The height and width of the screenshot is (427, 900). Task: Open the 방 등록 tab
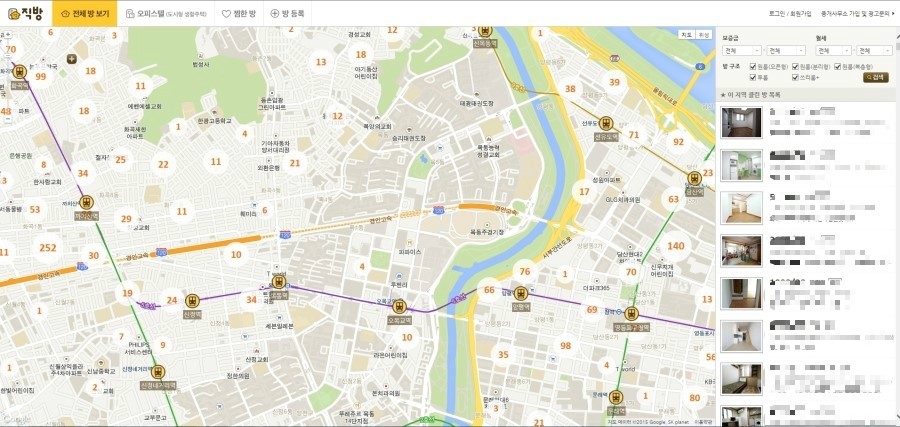click(x=288, y=13)
